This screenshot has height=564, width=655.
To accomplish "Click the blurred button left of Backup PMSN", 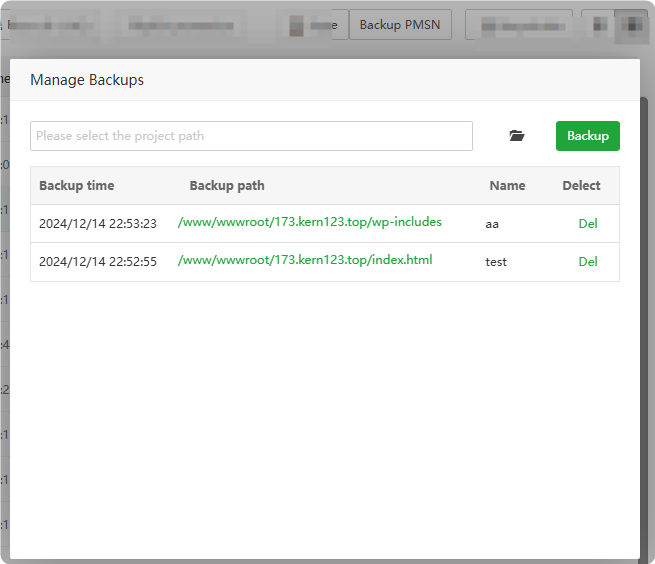I will pyautogui.click(x=313, y=25).
